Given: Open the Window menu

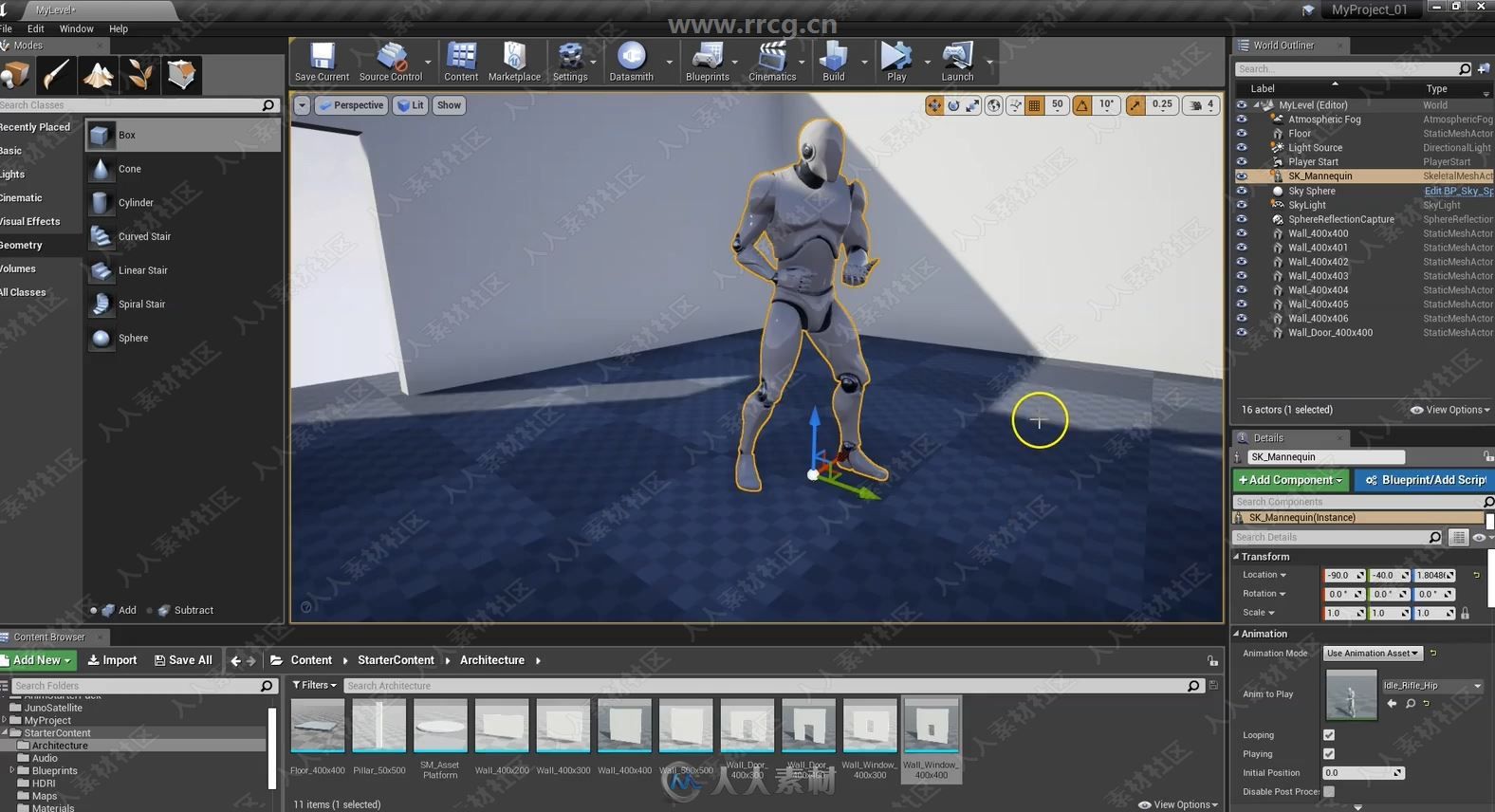Looking at the screenshot, I should point(76,29).
